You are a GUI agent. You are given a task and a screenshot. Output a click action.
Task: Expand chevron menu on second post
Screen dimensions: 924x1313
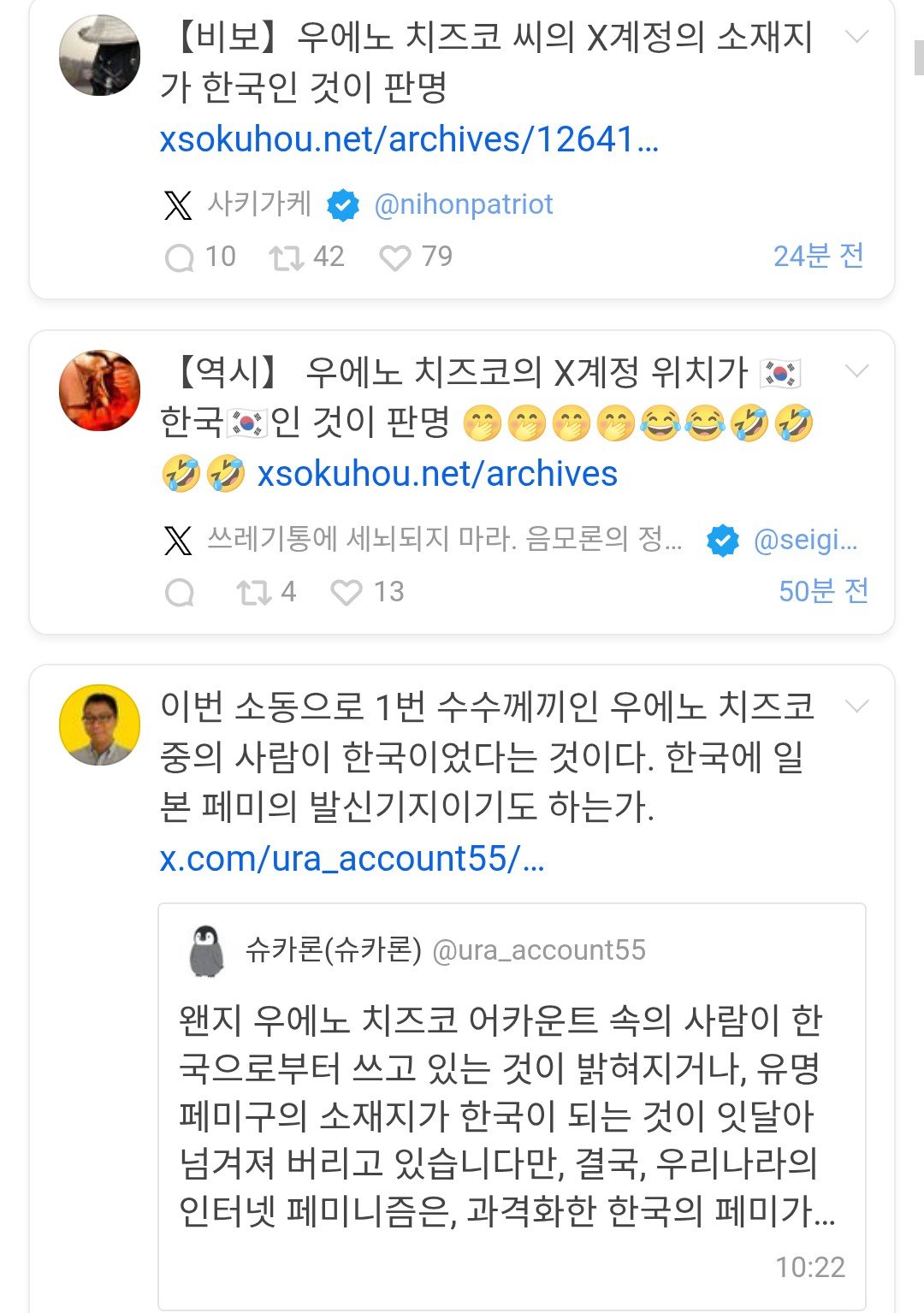pyautogui.click(x=856, y=370)
